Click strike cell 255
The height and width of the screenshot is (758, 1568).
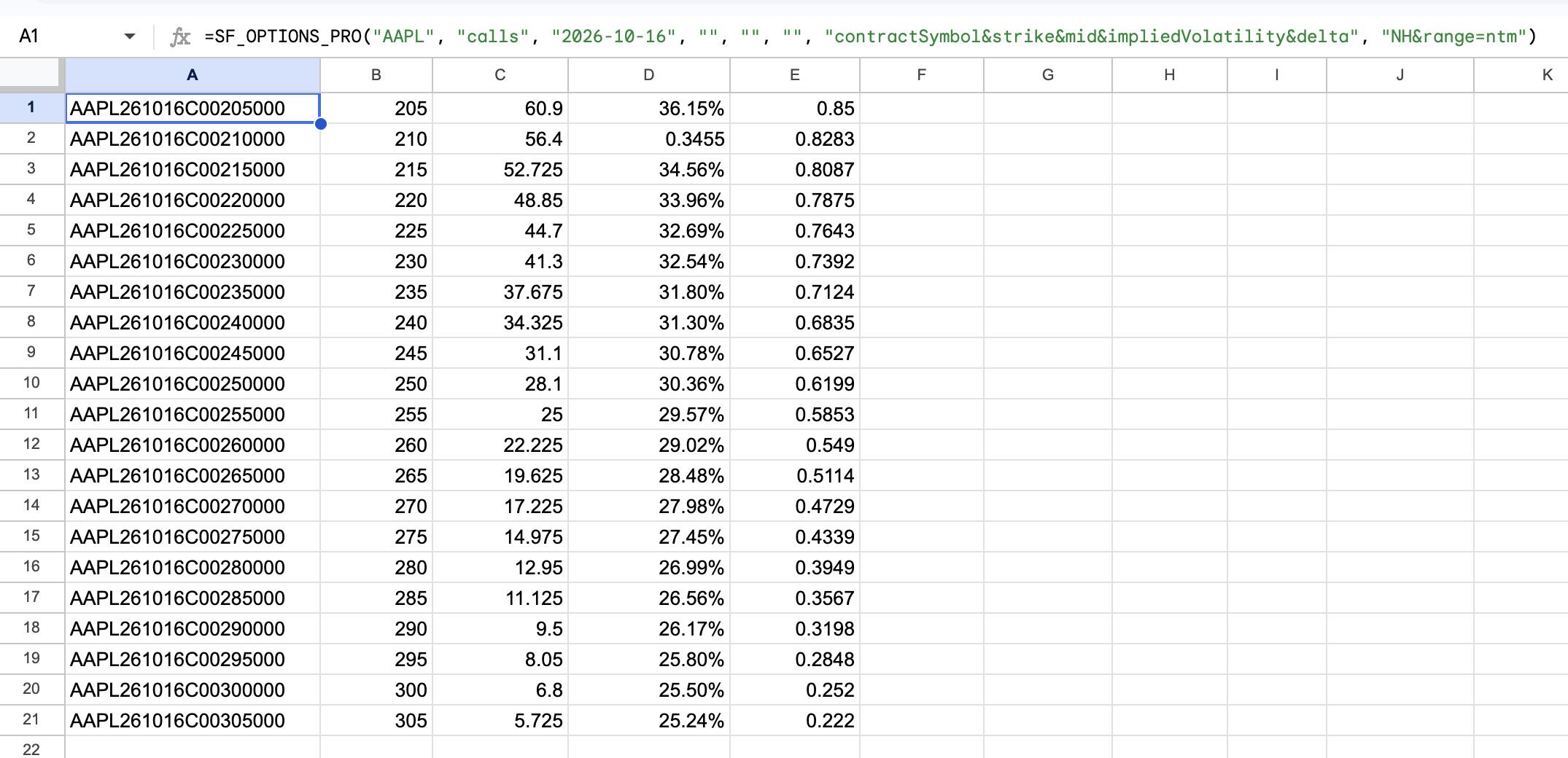376,414
